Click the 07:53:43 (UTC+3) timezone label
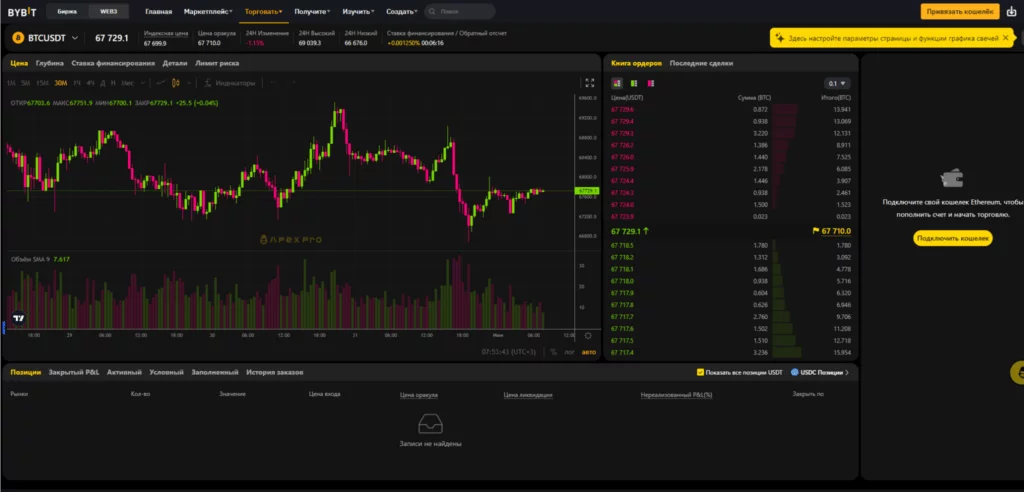The height and width of the screenshot is (492, 1024). (509, 352)
